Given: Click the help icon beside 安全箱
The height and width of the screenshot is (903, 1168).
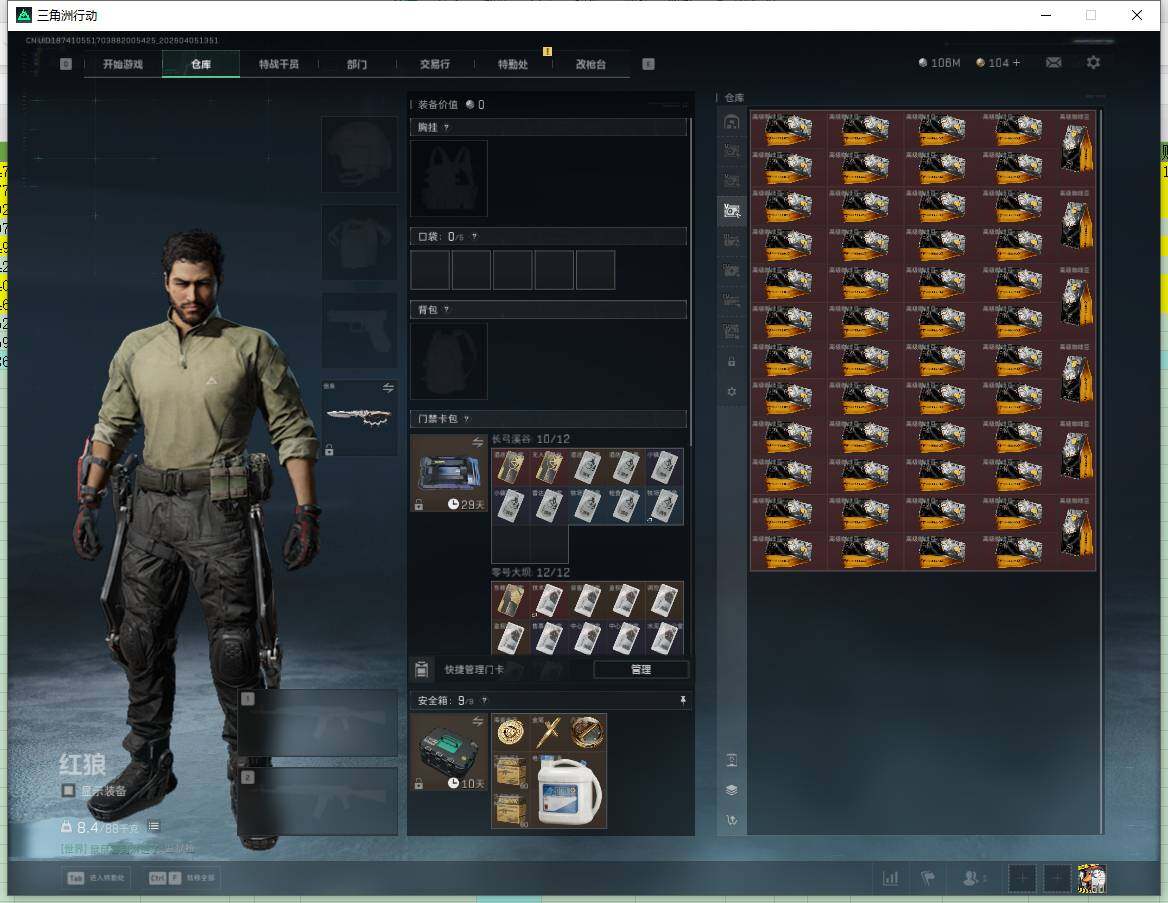Looking at the screenshot, I should point(484,700).
